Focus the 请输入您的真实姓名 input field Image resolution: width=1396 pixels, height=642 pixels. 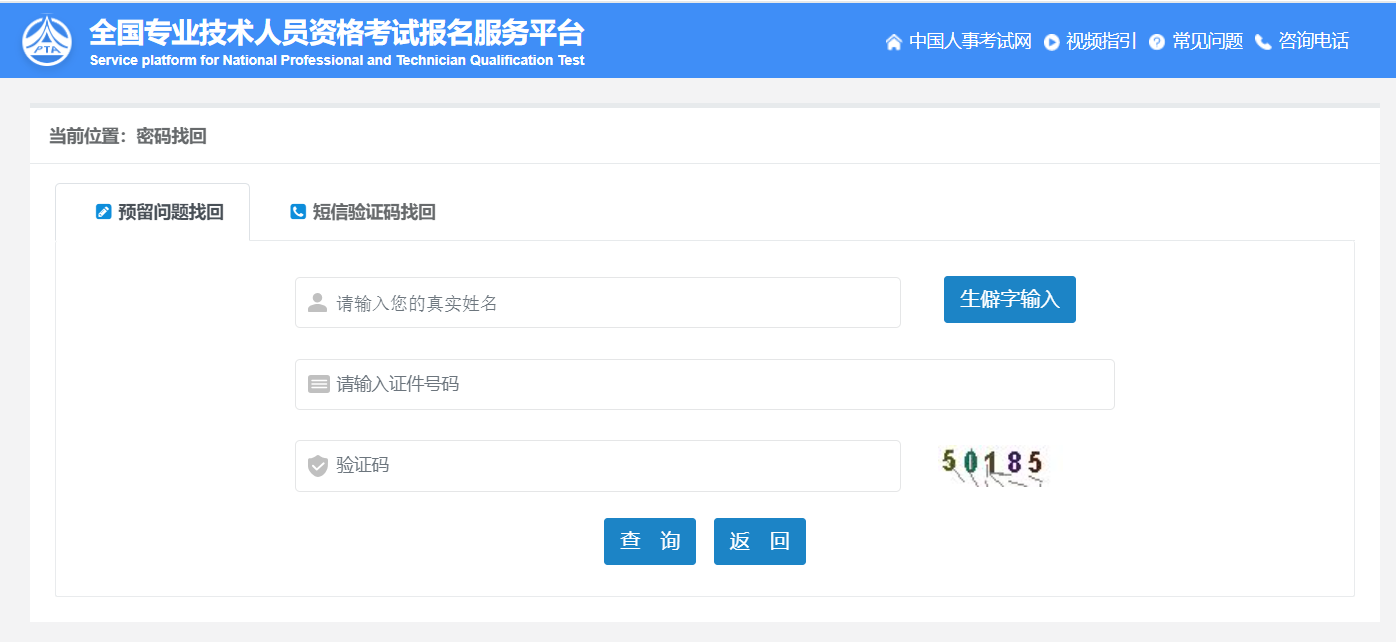click(x=610, y=303)
